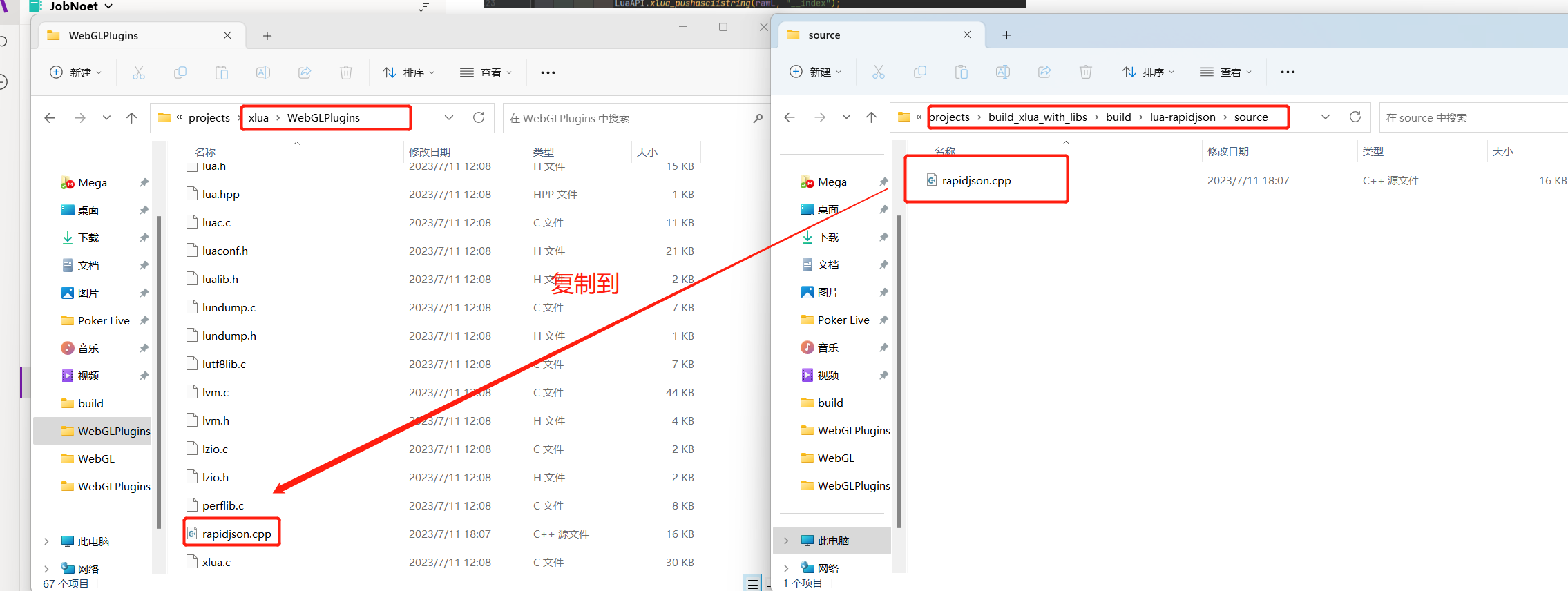The image size is (1568, 591).
Task: Sort by Name column in WebGLPlugins window
Action: pyautogui.click(x=205, y=152)
